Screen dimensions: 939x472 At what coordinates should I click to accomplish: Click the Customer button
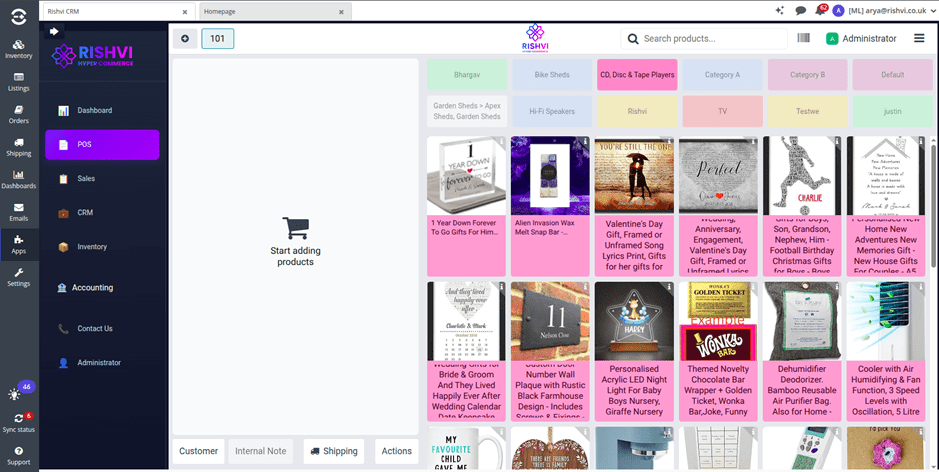click(x=198, y=451)
